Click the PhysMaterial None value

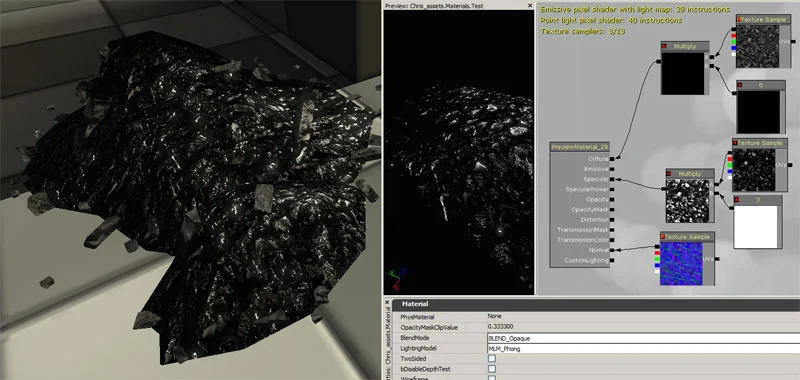point(494,317)
